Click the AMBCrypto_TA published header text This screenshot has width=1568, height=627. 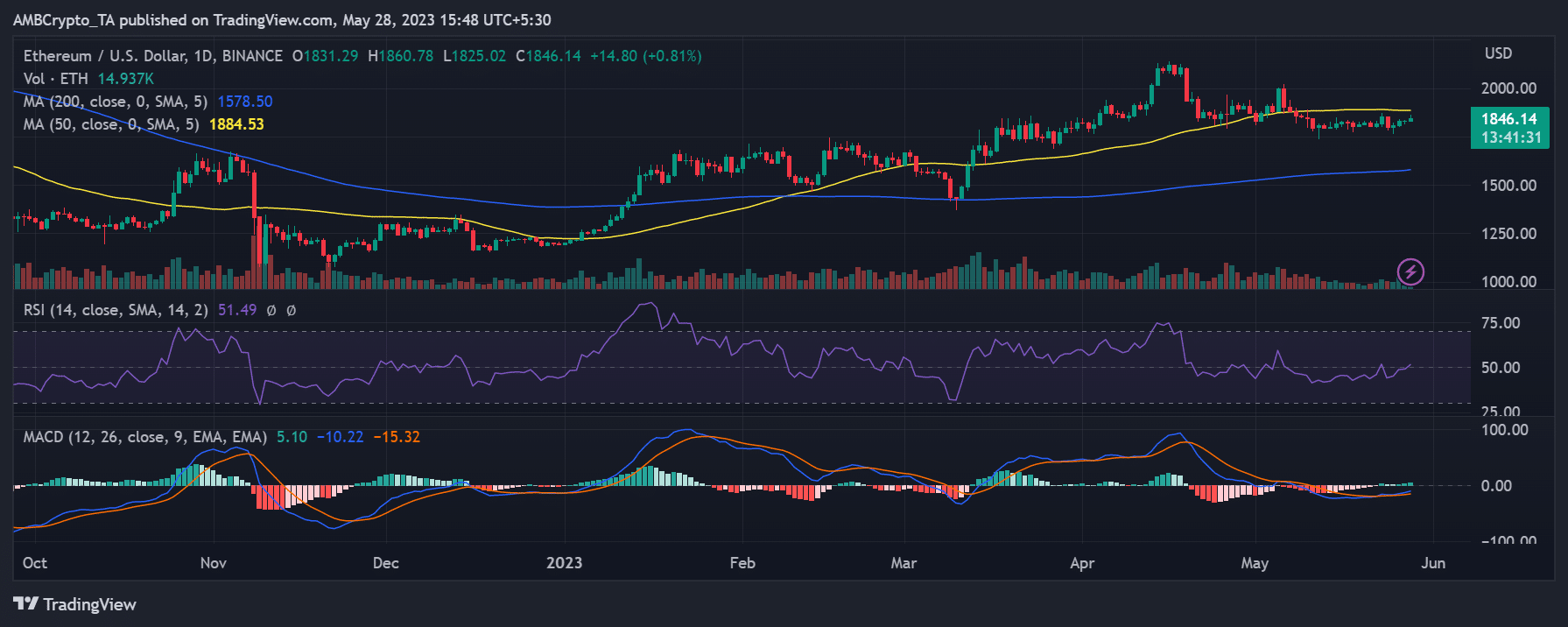pyautogui.click(x=283, y=20)
